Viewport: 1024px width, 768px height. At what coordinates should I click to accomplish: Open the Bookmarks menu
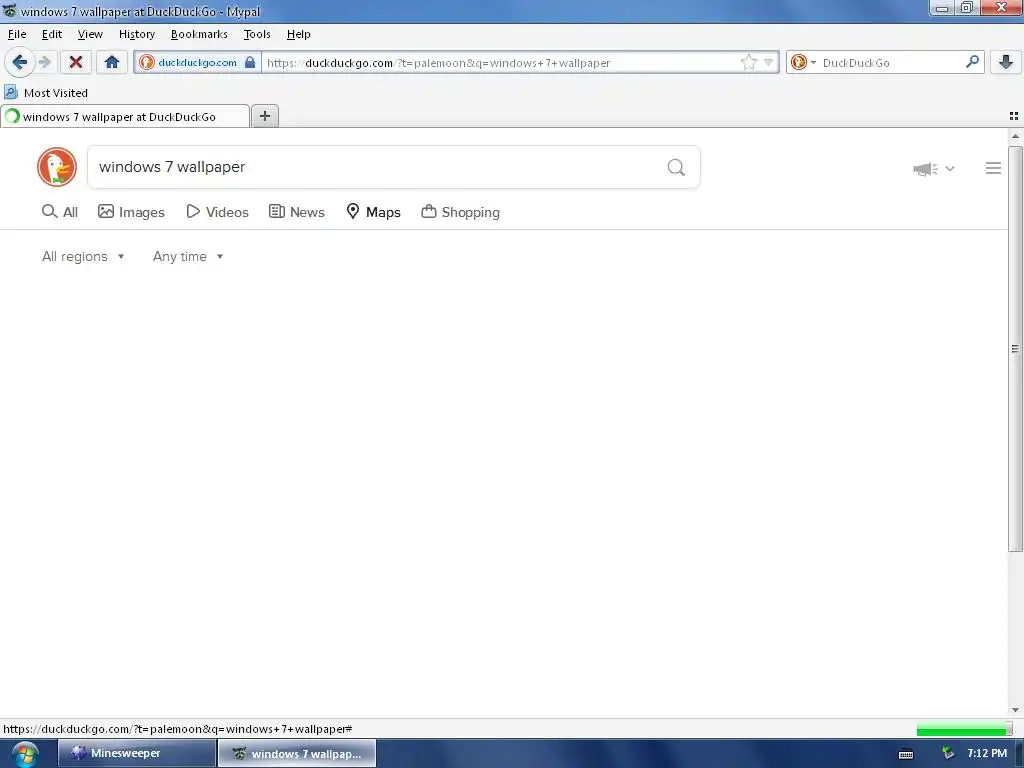tap(199, 34)
